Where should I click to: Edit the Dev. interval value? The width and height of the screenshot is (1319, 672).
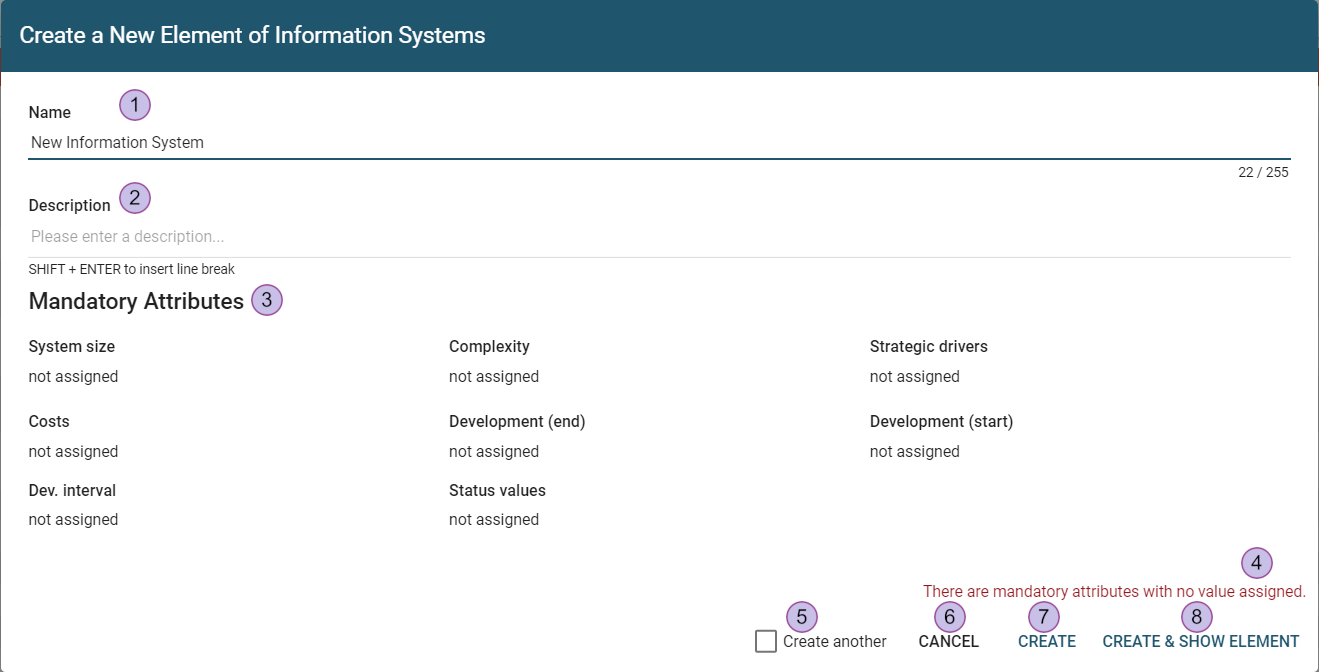(74, 520)
